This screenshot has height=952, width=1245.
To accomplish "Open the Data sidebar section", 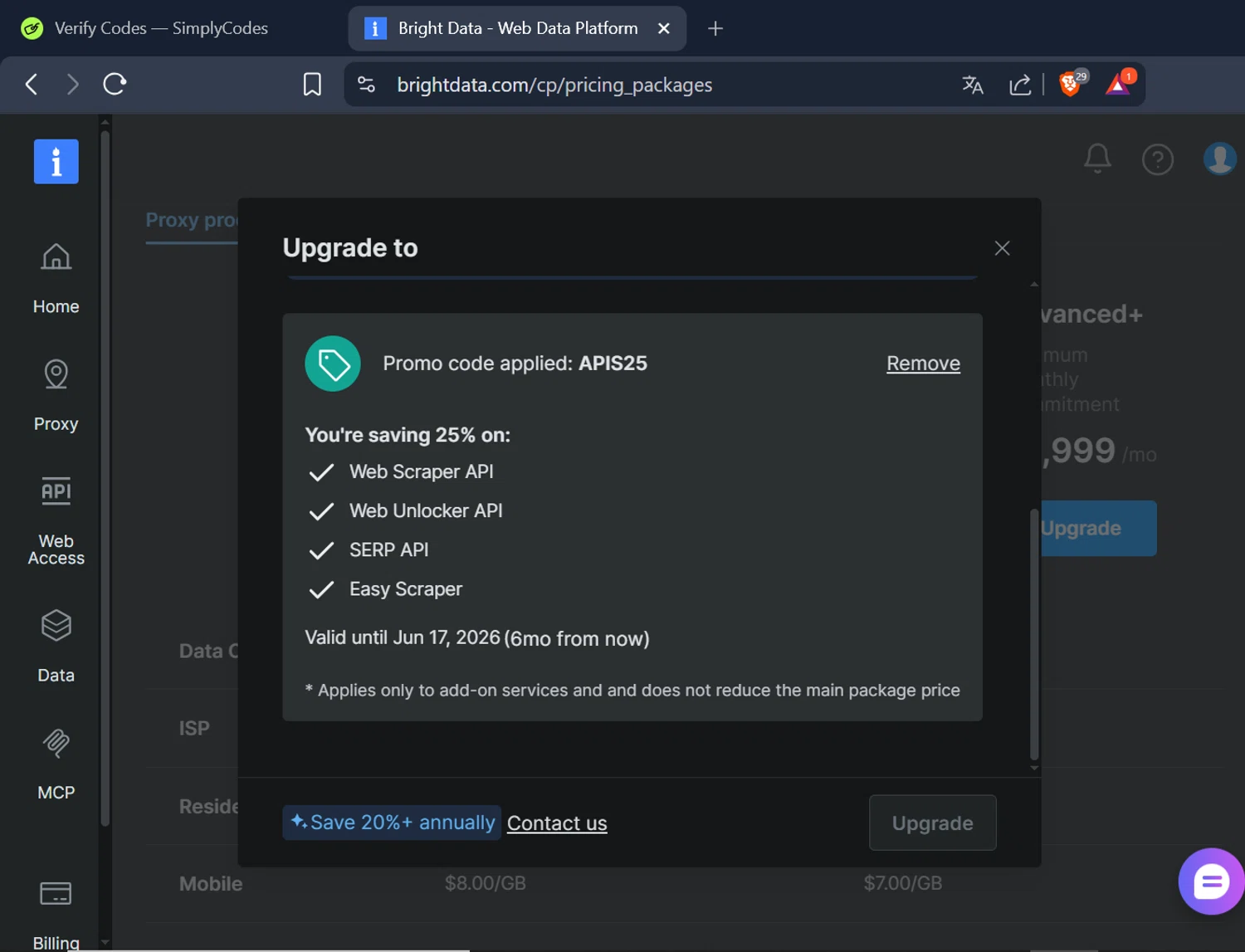I will coord(56,647).
